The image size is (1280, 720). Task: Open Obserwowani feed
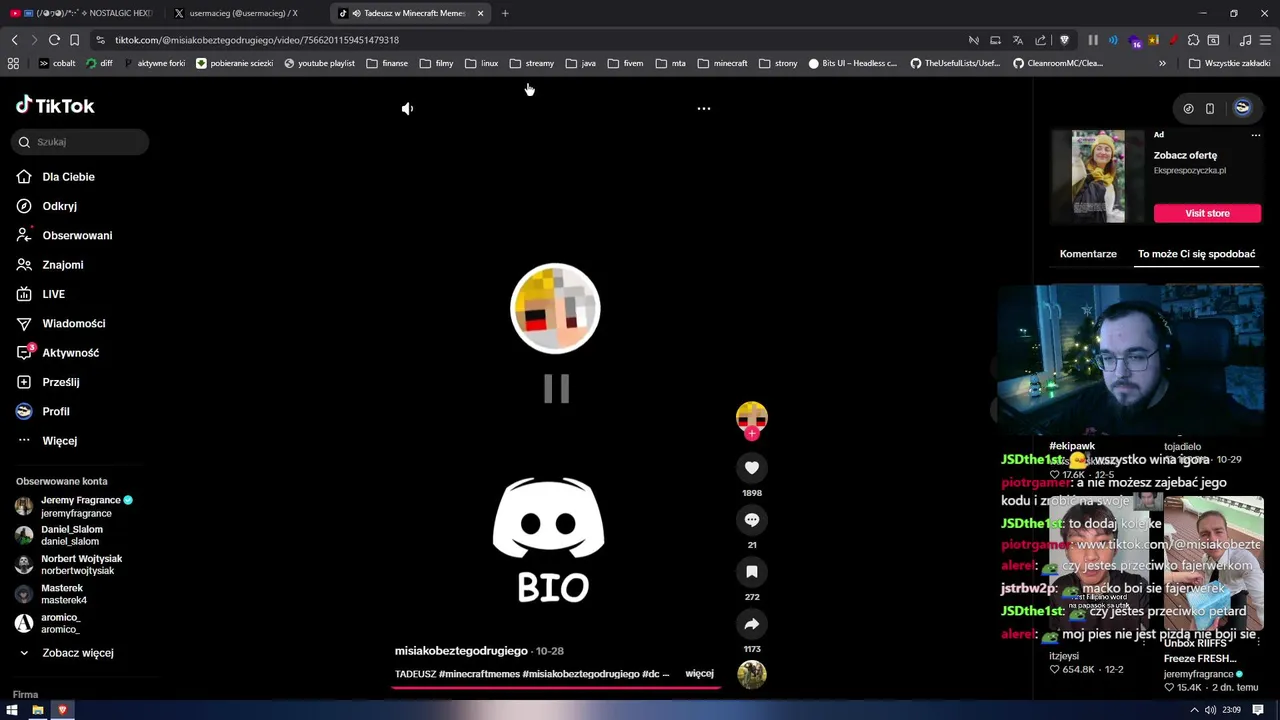[x=77, y=235]
